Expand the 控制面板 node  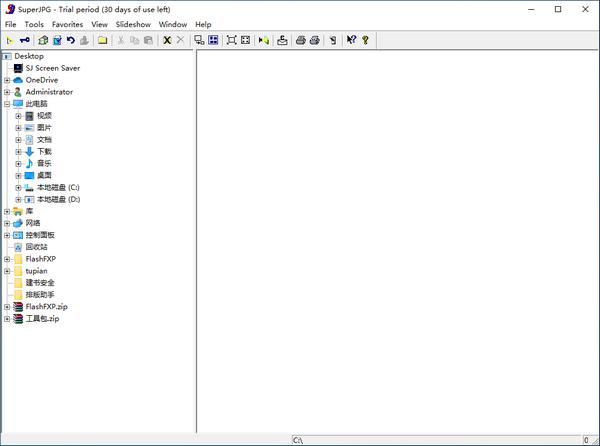[x=7, y=235]
